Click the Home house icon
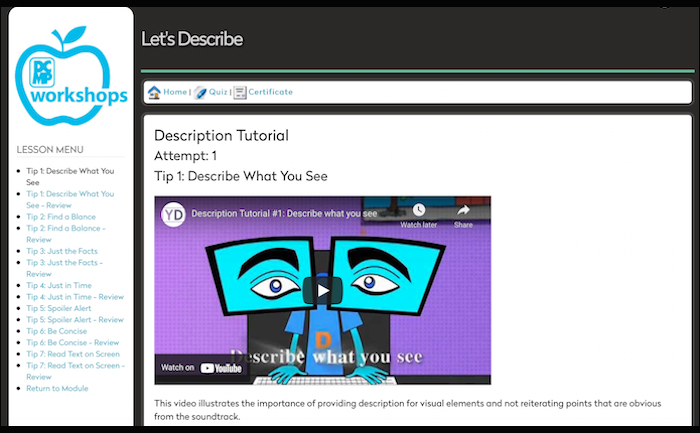Image resolution: width=700 pixels, height=433 pixels. tap(154, 92)
